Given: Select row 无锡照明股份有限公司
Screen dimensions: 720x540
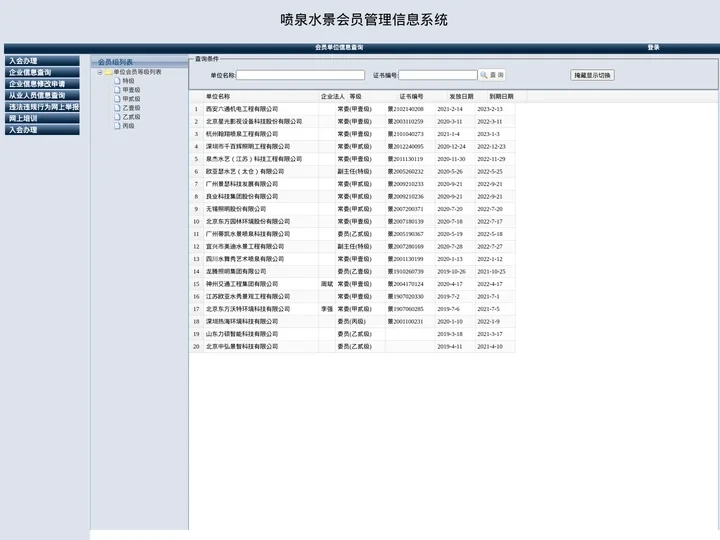Looking at the screenshot, I should pos(352,209).
